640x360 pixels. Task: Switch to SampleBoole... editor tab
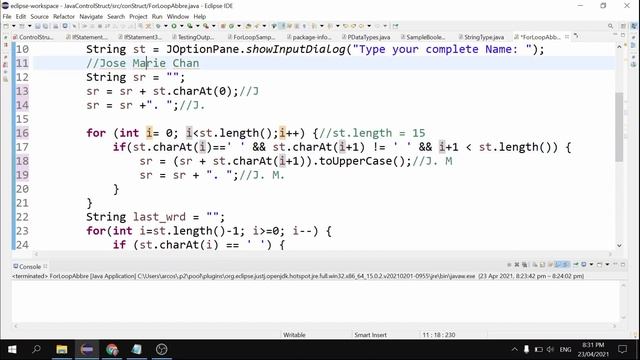tap(422, 37)
